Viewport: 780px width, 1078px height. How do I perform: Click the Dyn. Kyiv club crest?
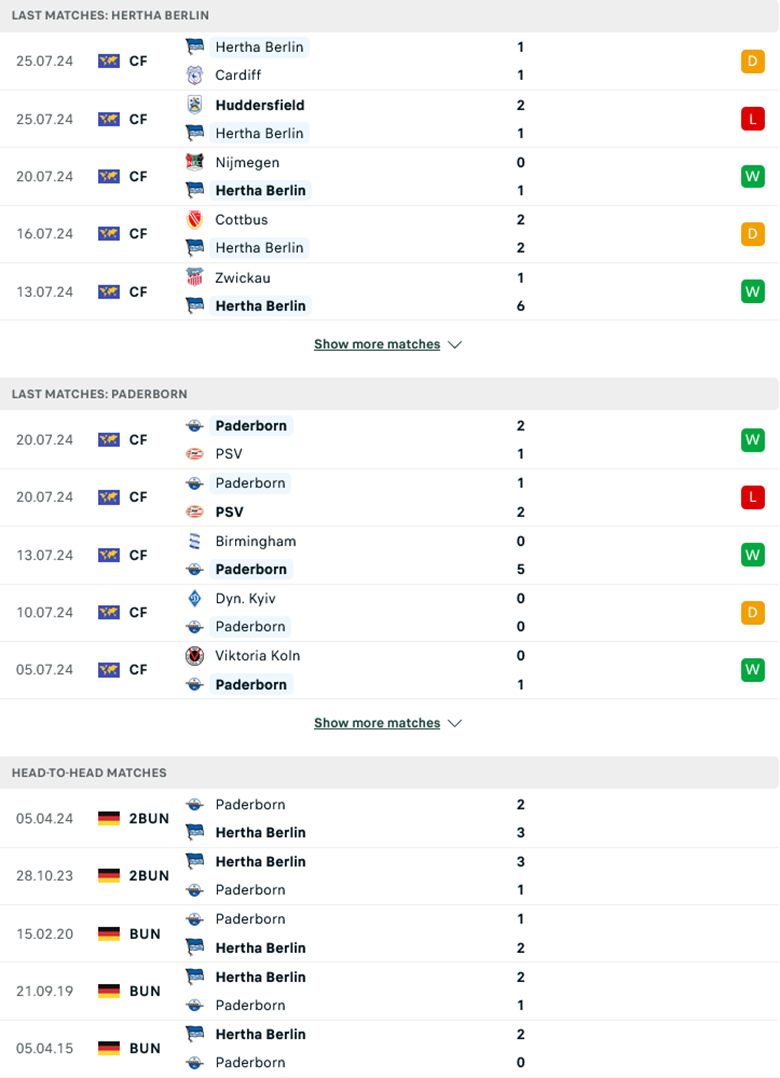195,599
